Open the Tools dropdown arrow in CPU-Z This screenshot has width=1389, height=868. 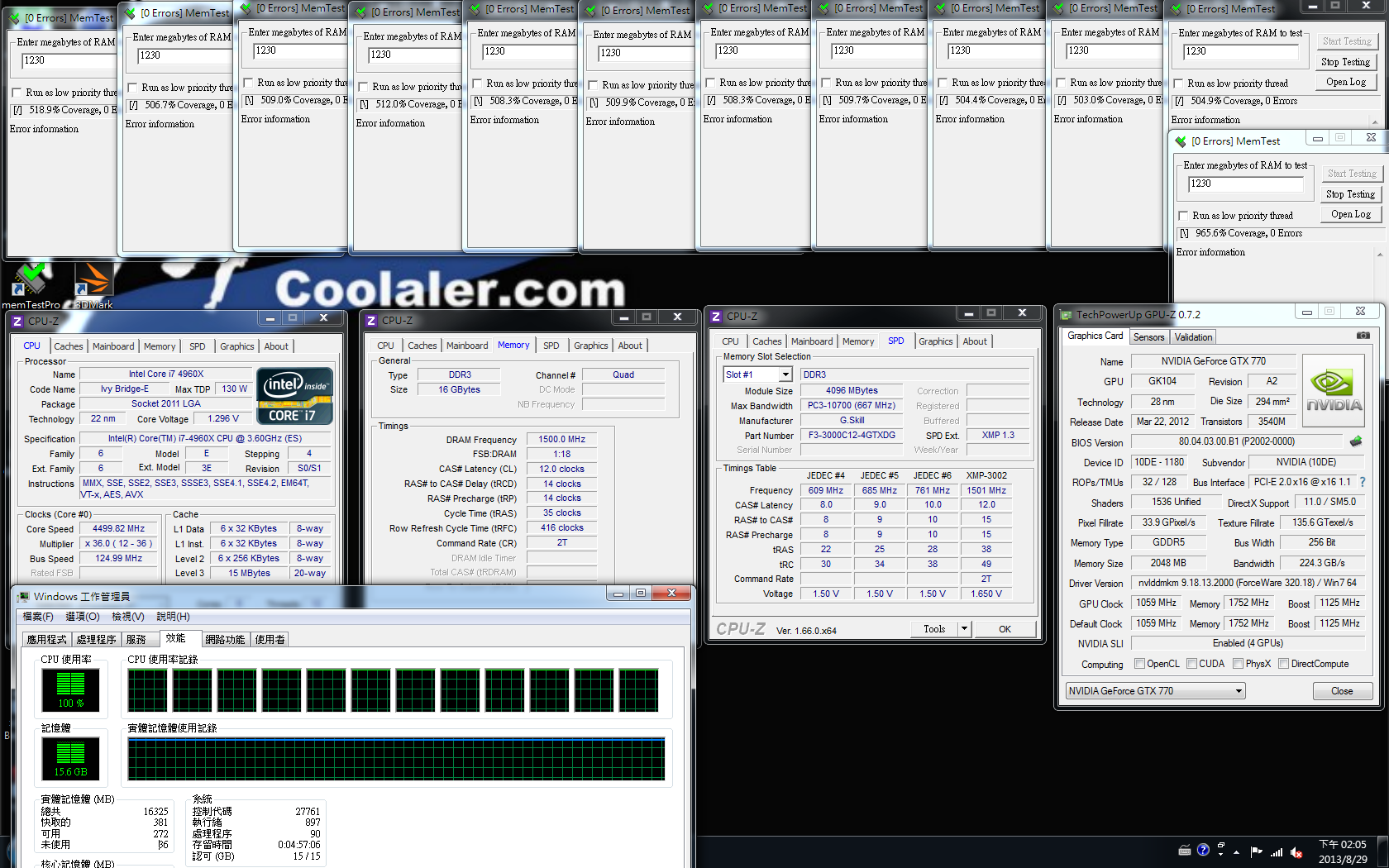tap(964, 629)
